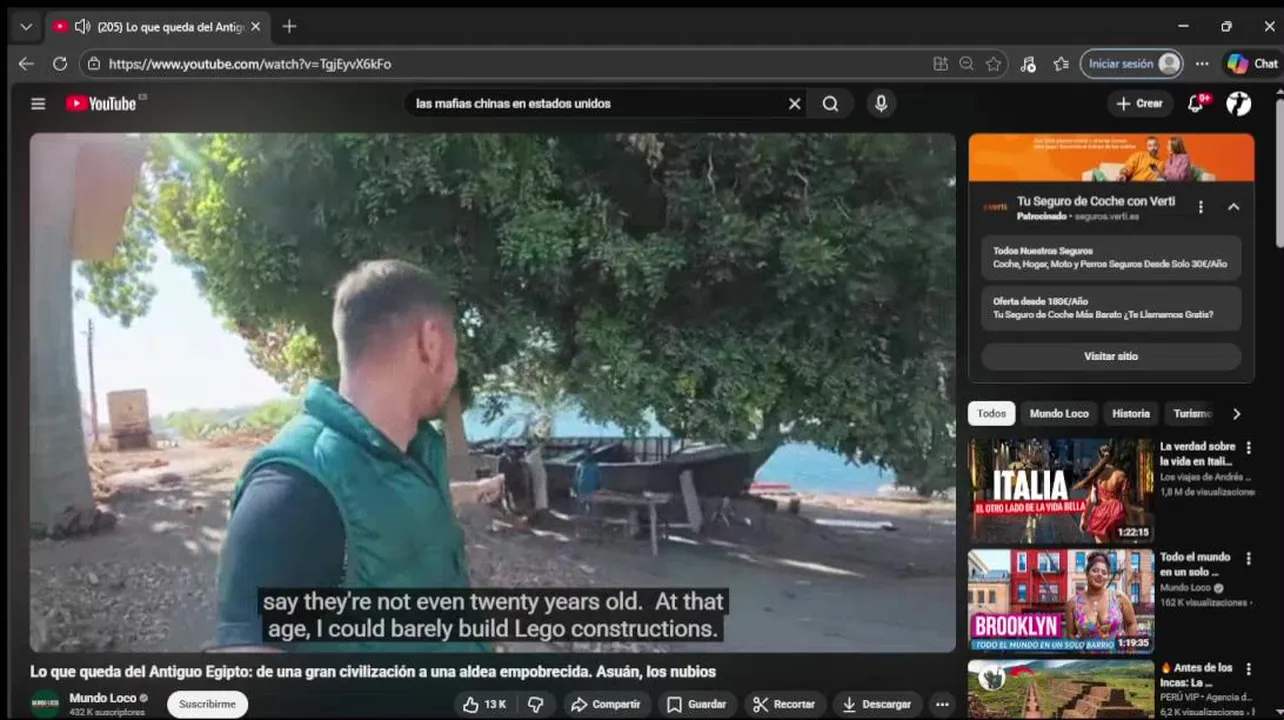Open the favorites list icon
The height and width of the screenshot is (720, 1284).
pos(1061,64)
